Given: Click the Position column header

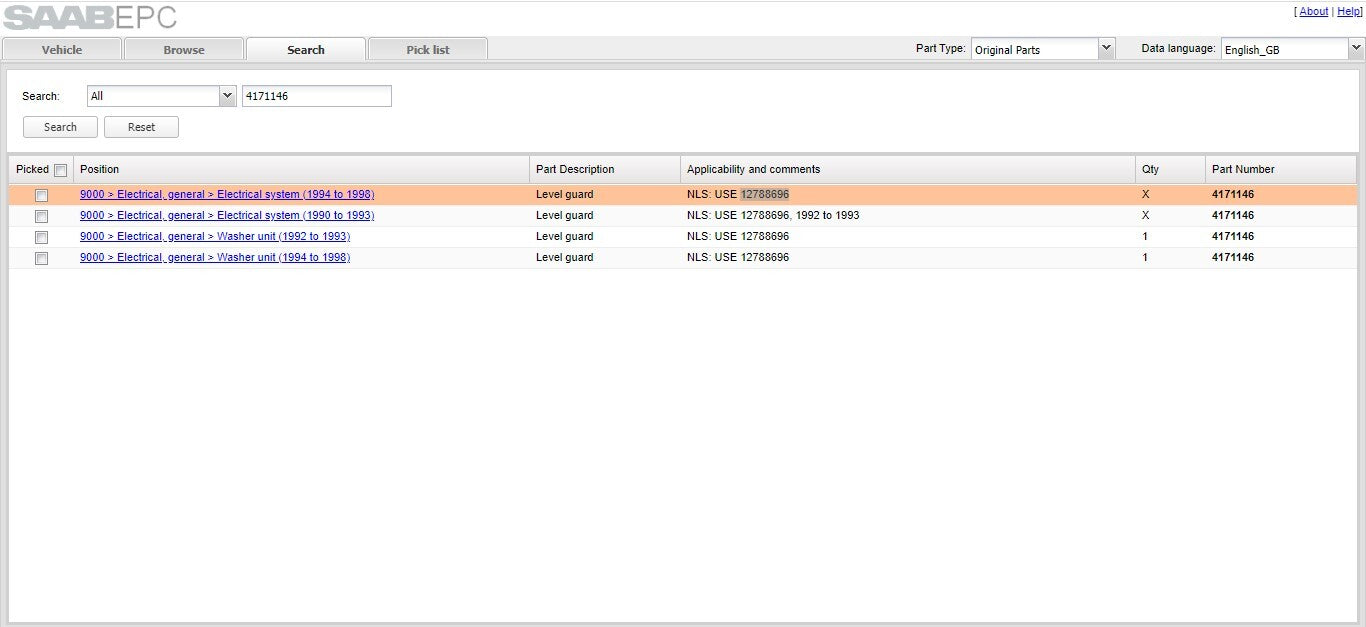Looking at the screenshot, I should coord(301,169).
